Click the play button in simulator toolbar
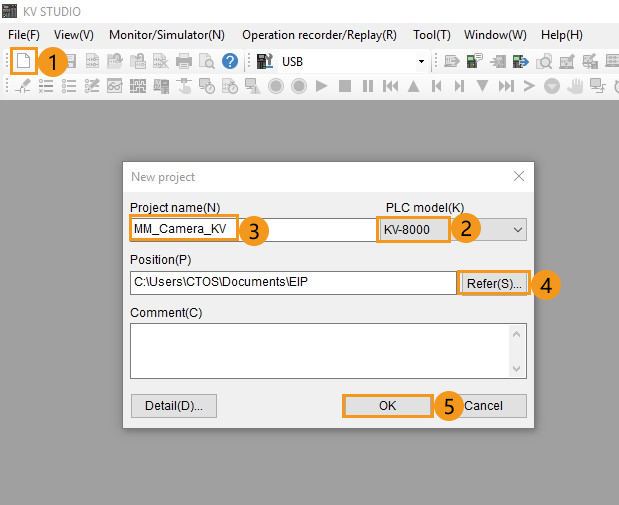This screenshot has width=619, height=505. [322, 87]
